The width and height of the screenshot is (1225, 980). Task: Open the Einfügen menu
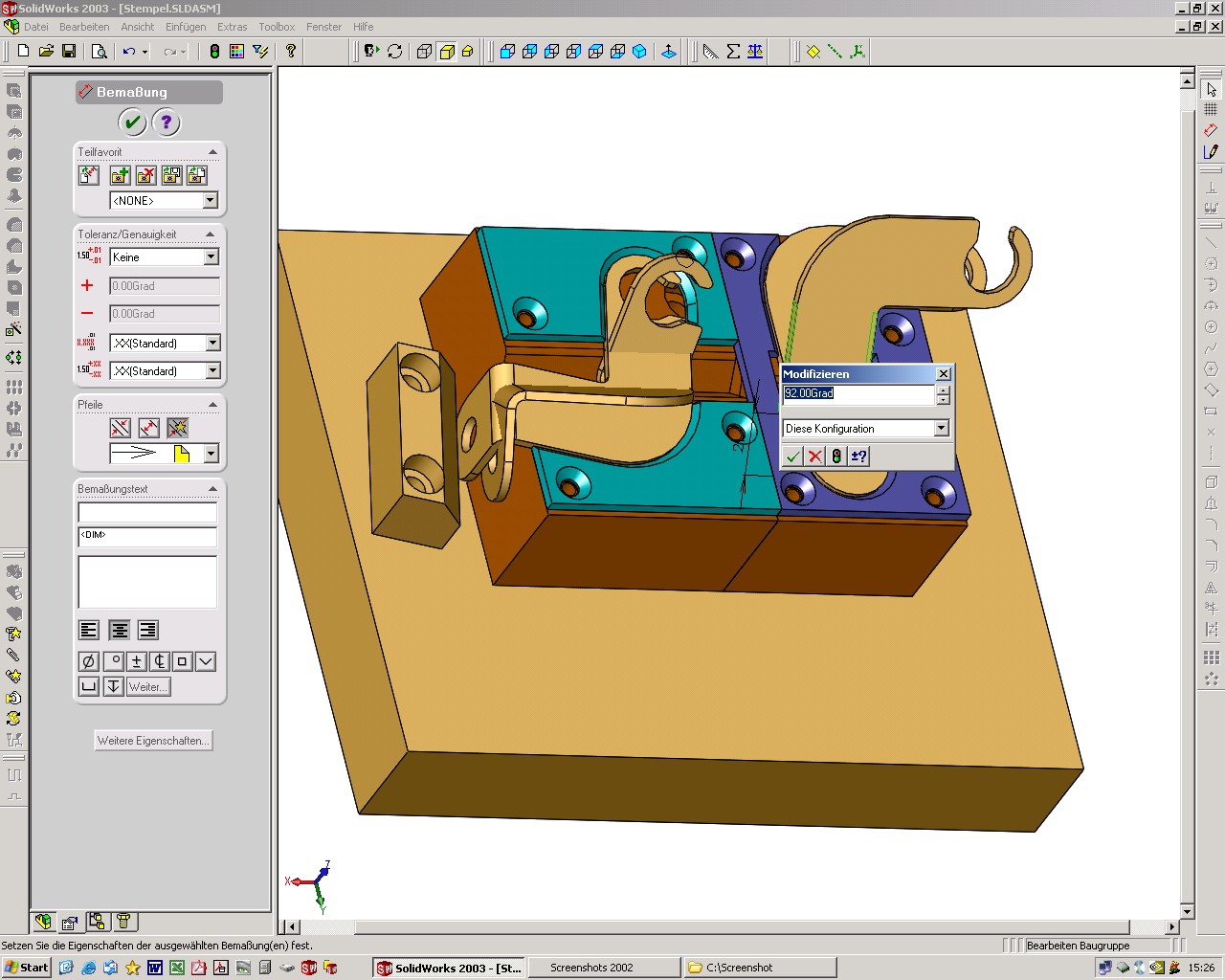185,27
